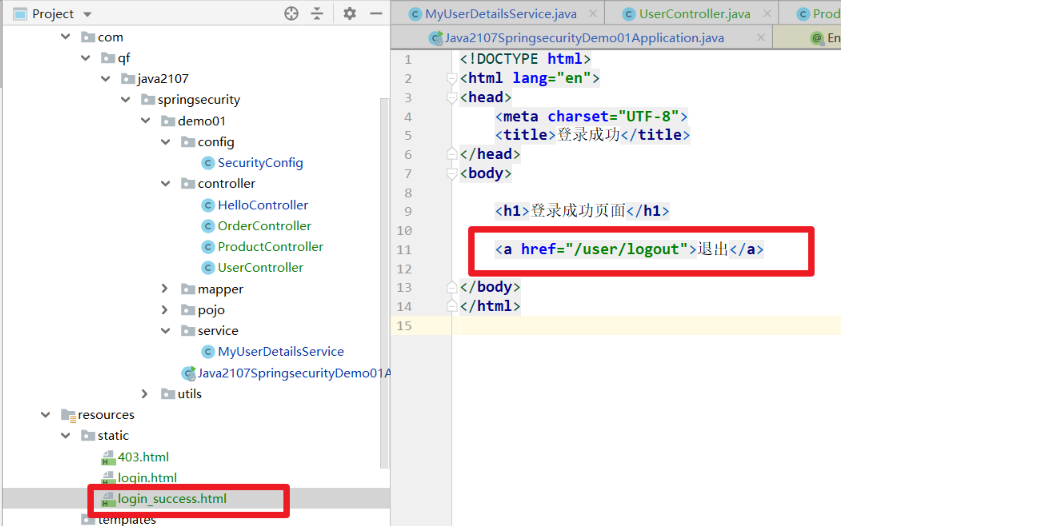Collapse the config package
Viewport: 1063px width, 526px height.
[165, 142]
